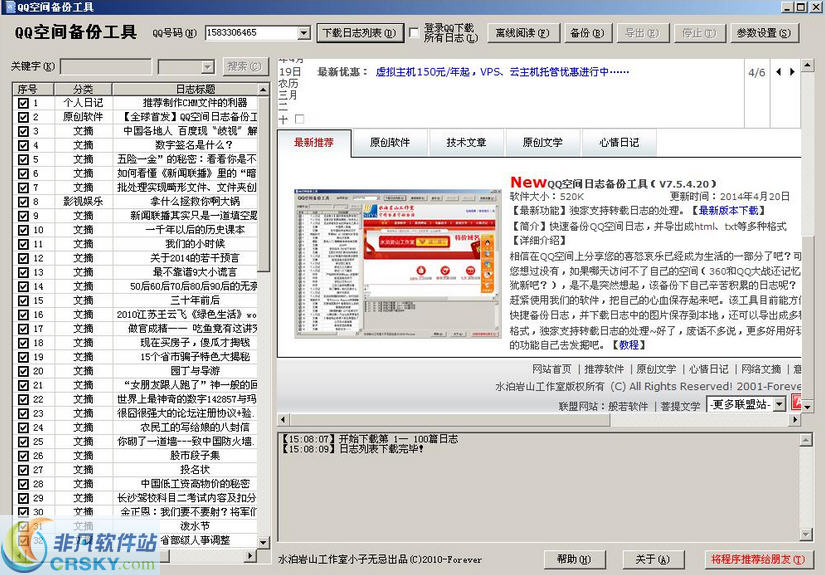Switch to the 原创软件 tab

tap(390, 143)
